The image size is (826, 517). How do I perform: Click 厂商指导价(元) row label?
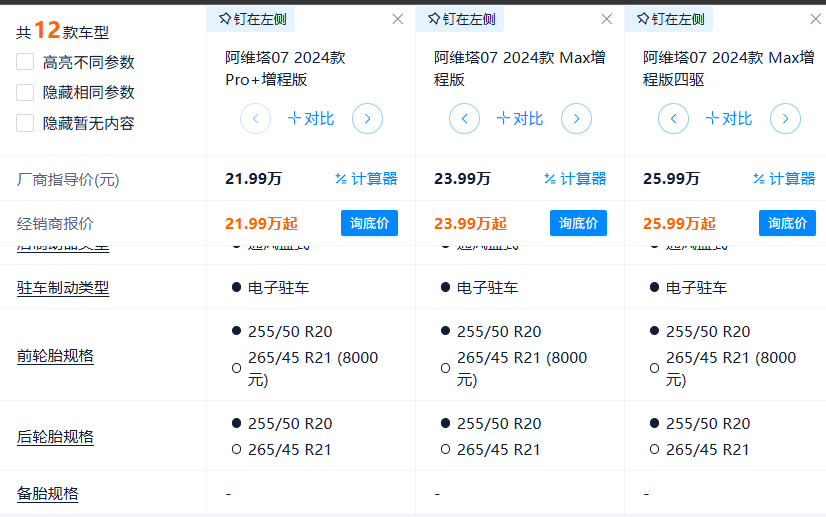click(67, 180)
